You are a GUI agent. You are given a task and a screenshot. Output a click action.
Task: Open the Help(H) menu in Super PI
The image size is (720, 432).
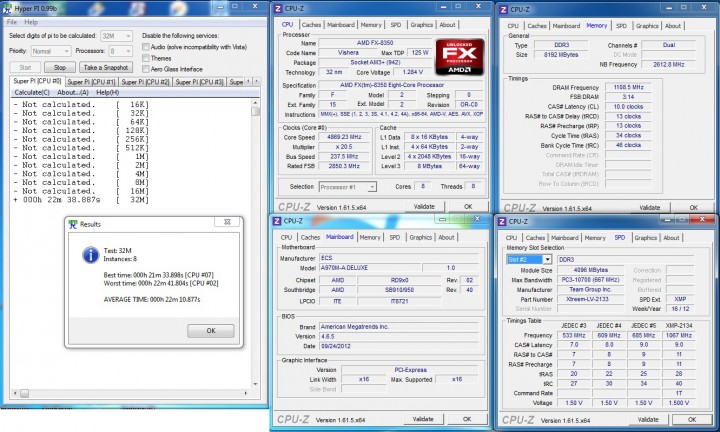tap(107, 92)
